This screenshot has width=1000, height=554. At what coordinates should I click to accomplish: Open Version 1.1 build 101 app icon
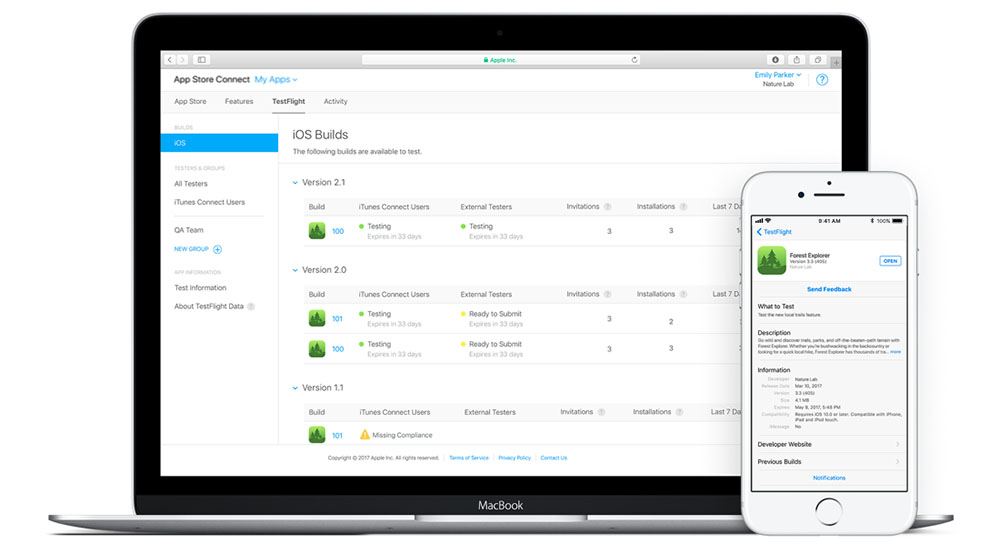(317, 435)
